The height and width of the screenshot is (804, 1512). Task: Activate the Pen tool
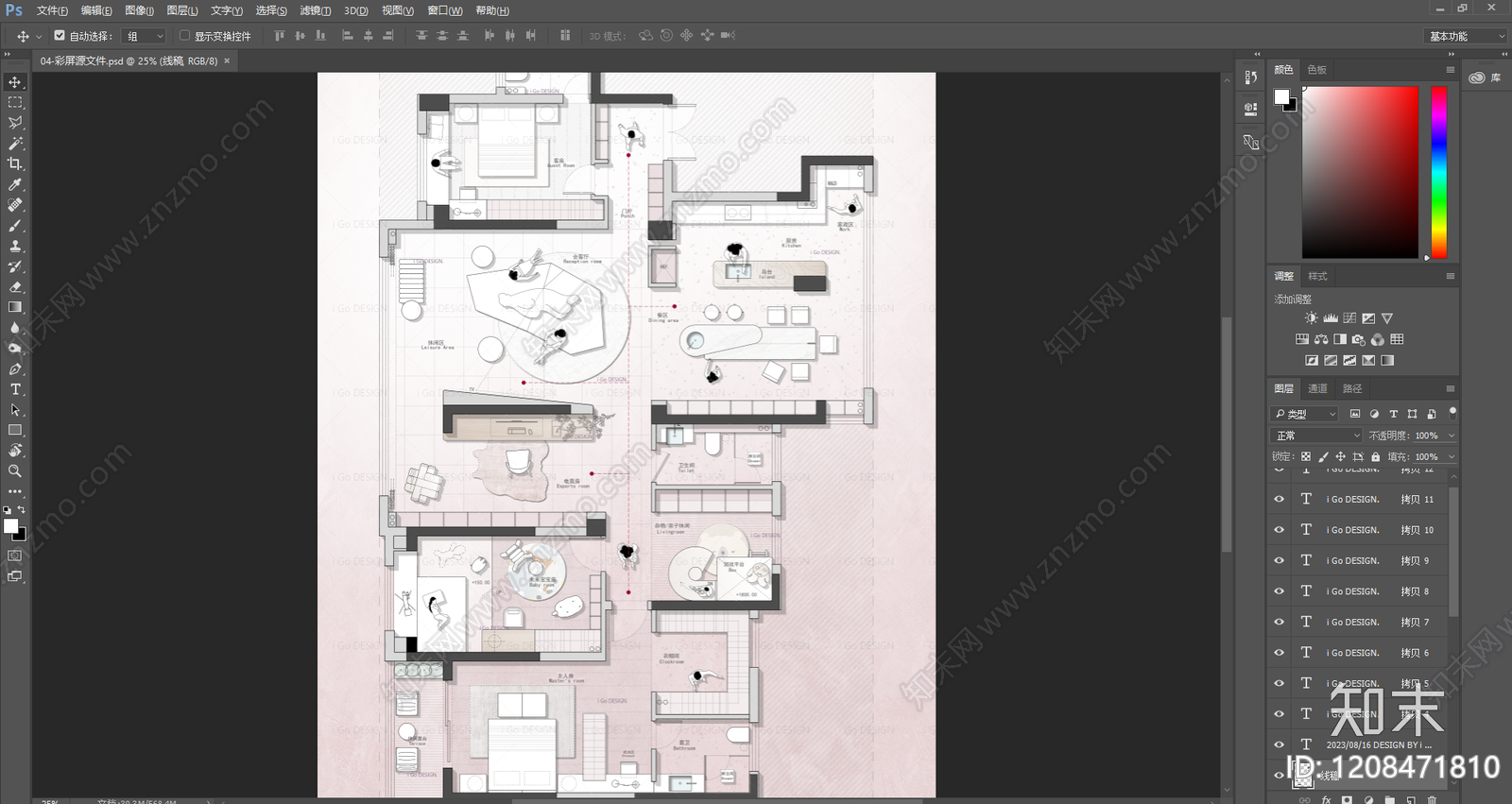pos(15,369)
